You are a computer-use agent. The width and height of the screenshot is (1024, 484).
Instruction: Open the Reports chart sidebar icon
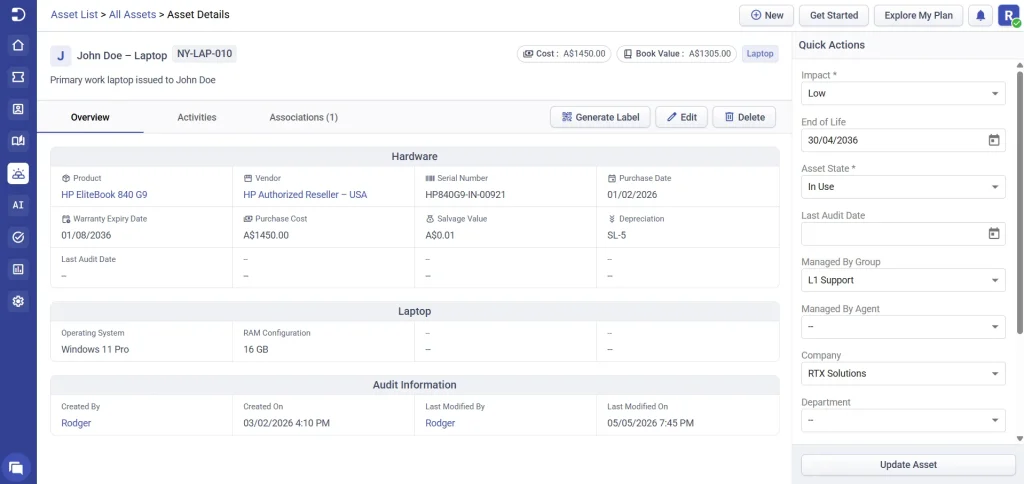click(x=18, y=269)
